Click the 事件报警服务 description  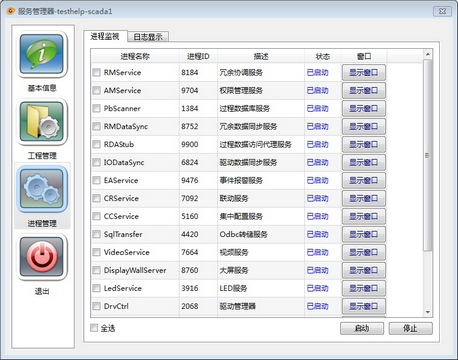point(241,180)
